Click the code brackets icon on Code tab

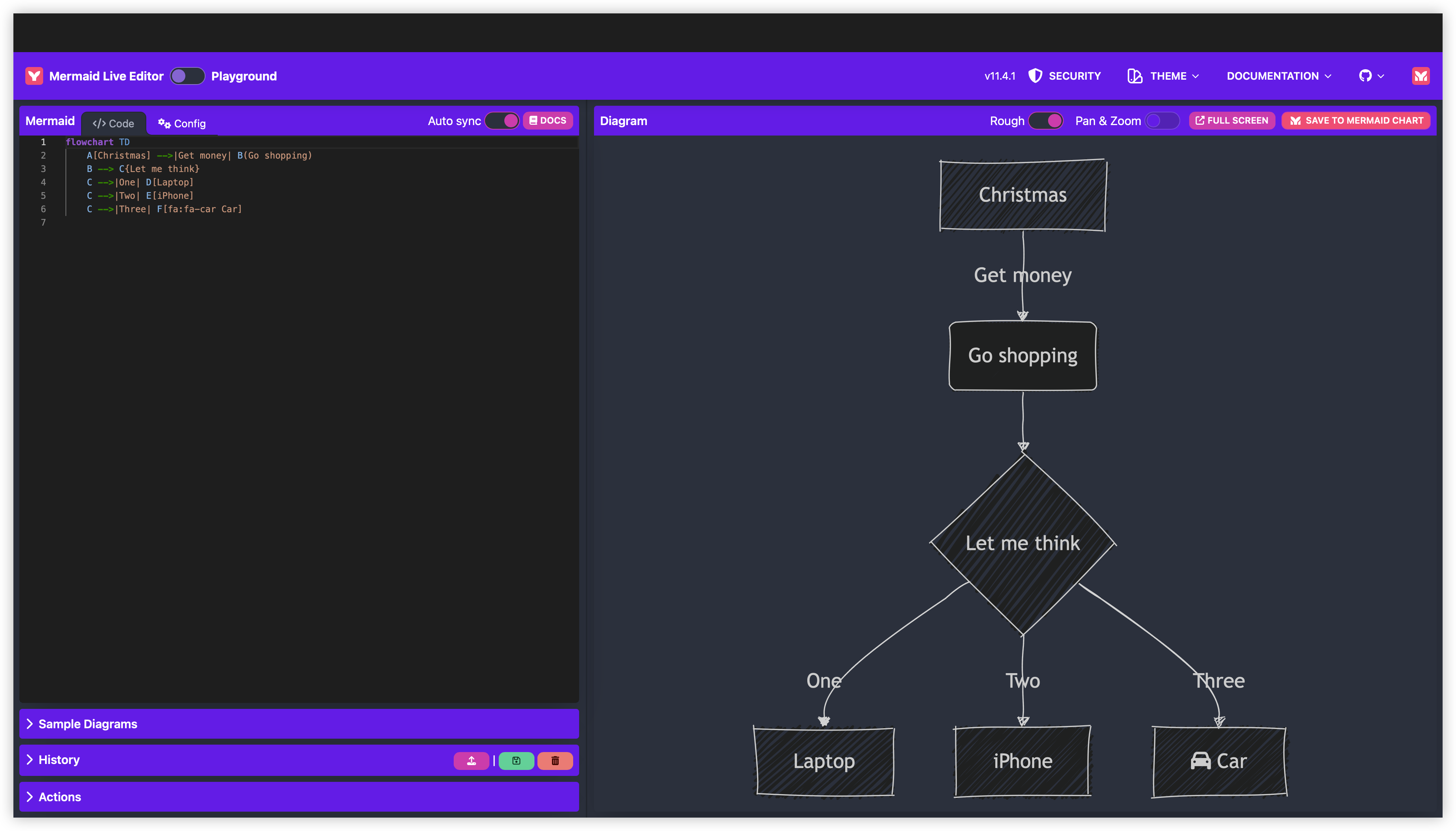pos(99,123)
